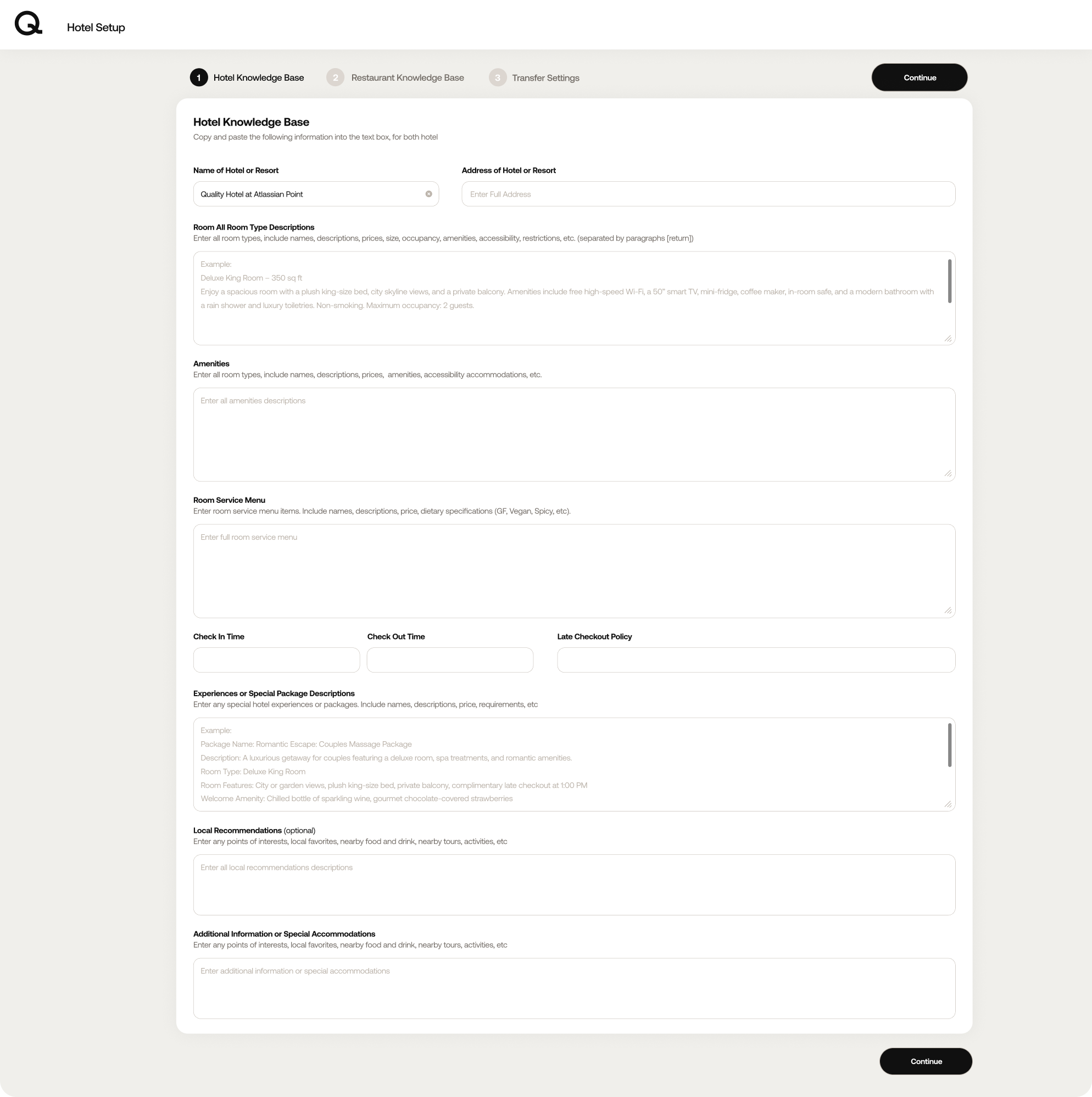Click step 3 circle icon
The image size is (1092, 1097).
coord(498,78)
